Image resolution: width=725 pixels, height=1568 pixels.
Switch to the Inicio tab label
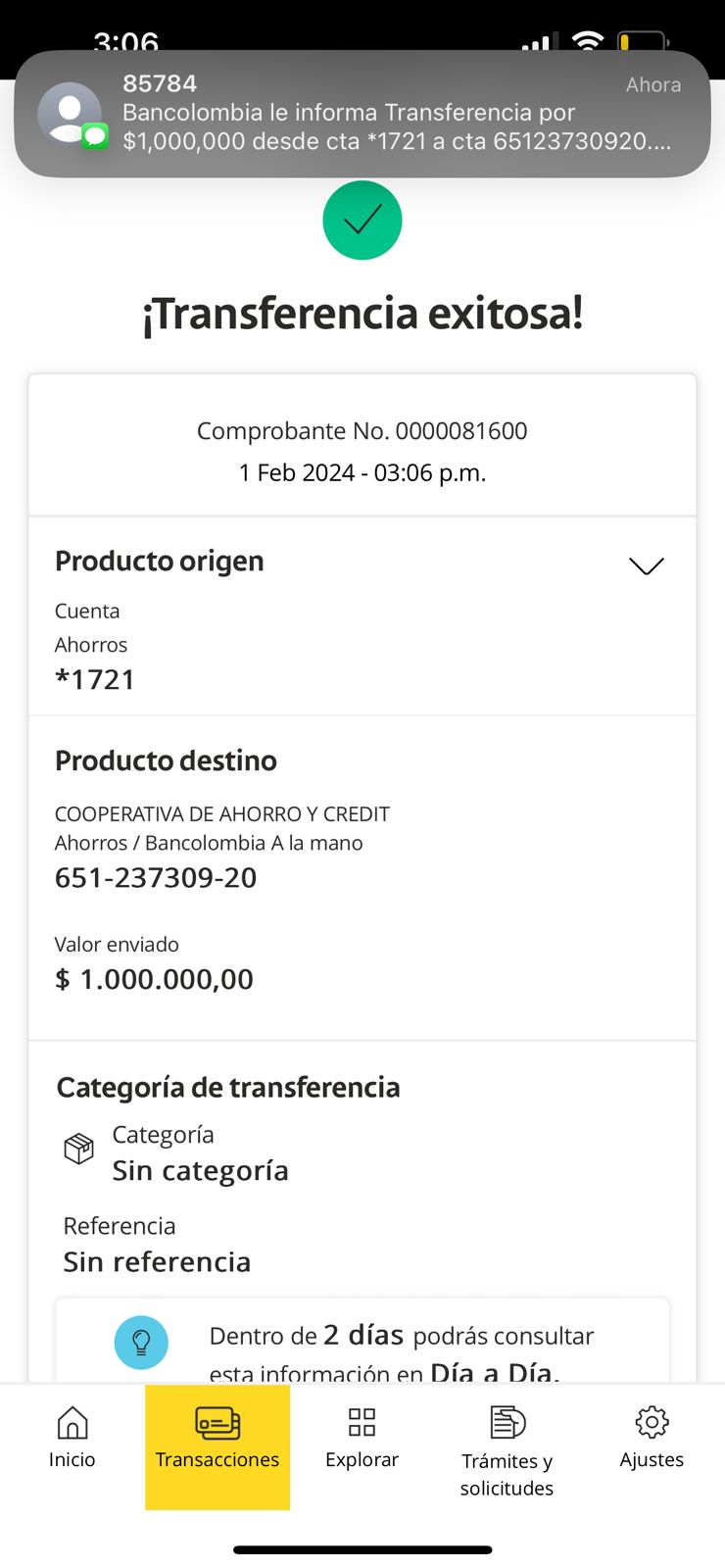[72, 1459]
